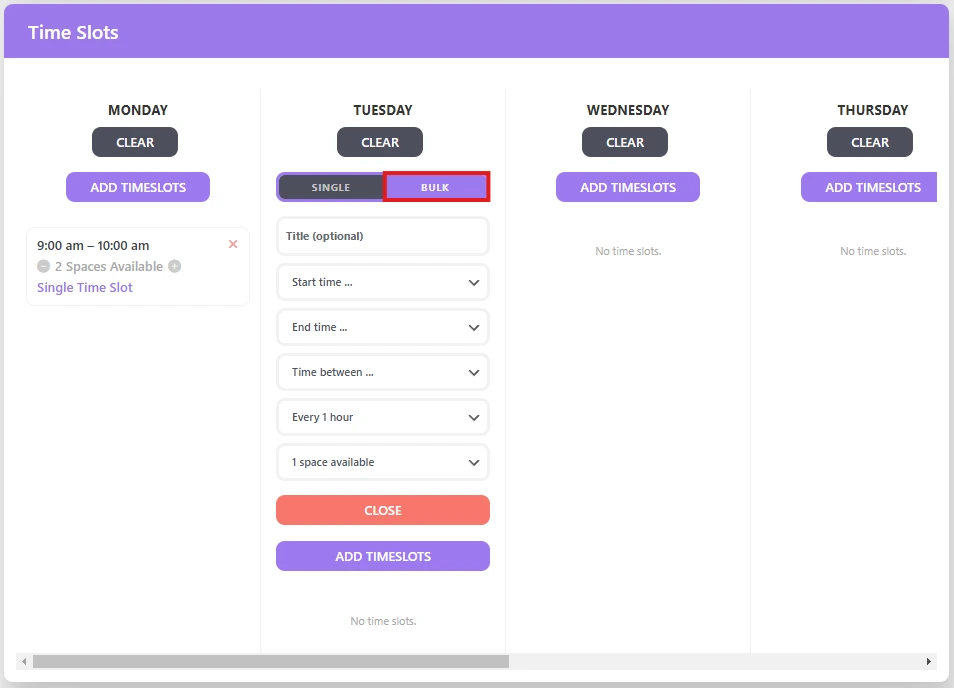
Task: Clear Tuesday's time slots
Action: click(x=380, y=142)
